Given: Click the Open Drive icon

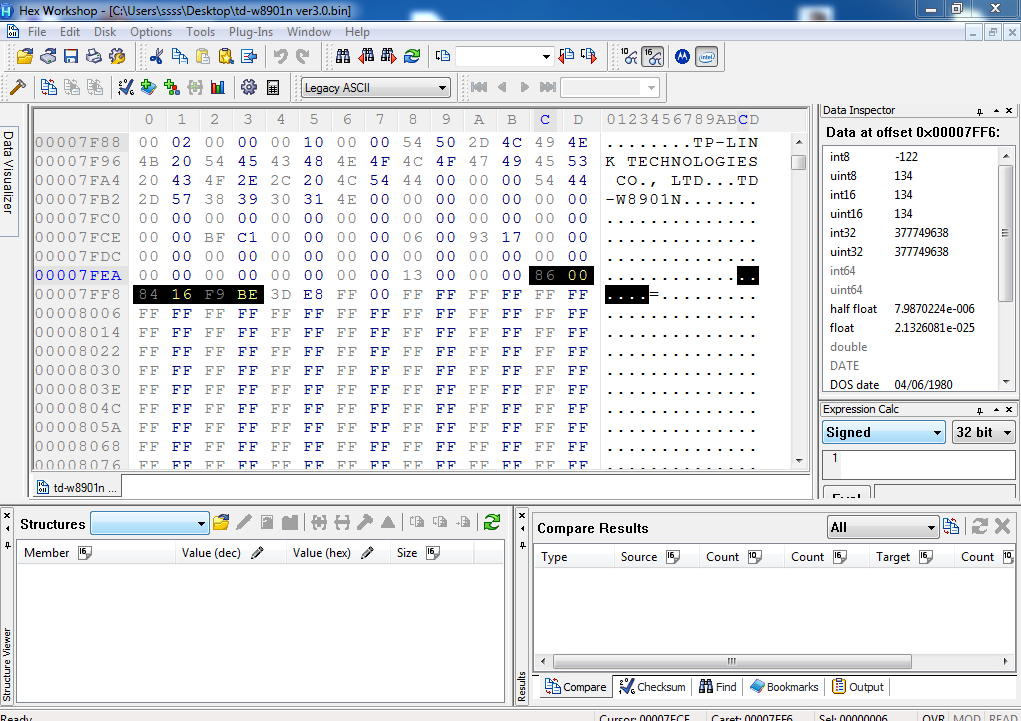Looking at the screenshot, I should 48,57.
